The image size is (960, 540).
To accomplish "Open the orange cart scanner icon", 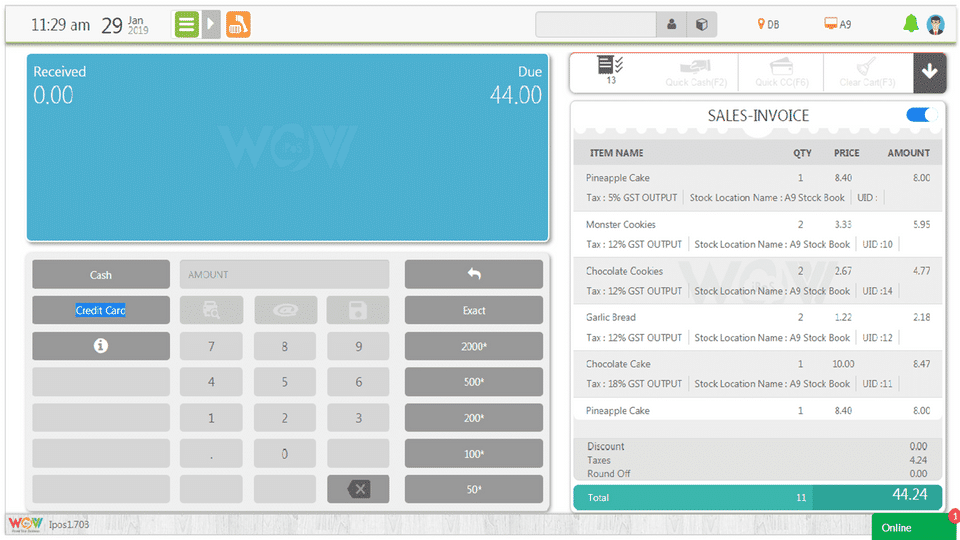I will [x=238, y=24].
